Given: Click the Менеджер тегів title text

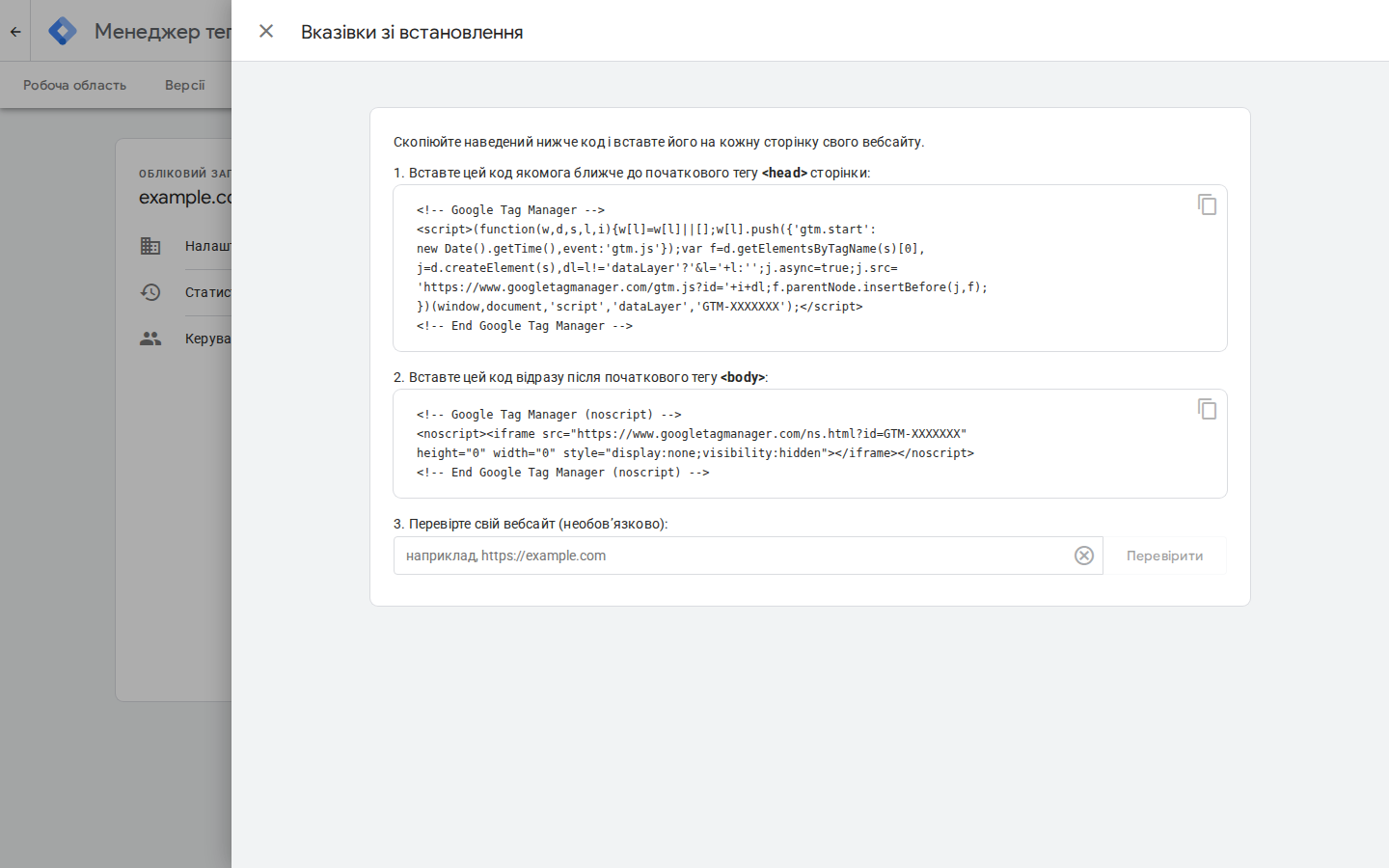Looking at the screenshot, I should (x=163, y=32).
